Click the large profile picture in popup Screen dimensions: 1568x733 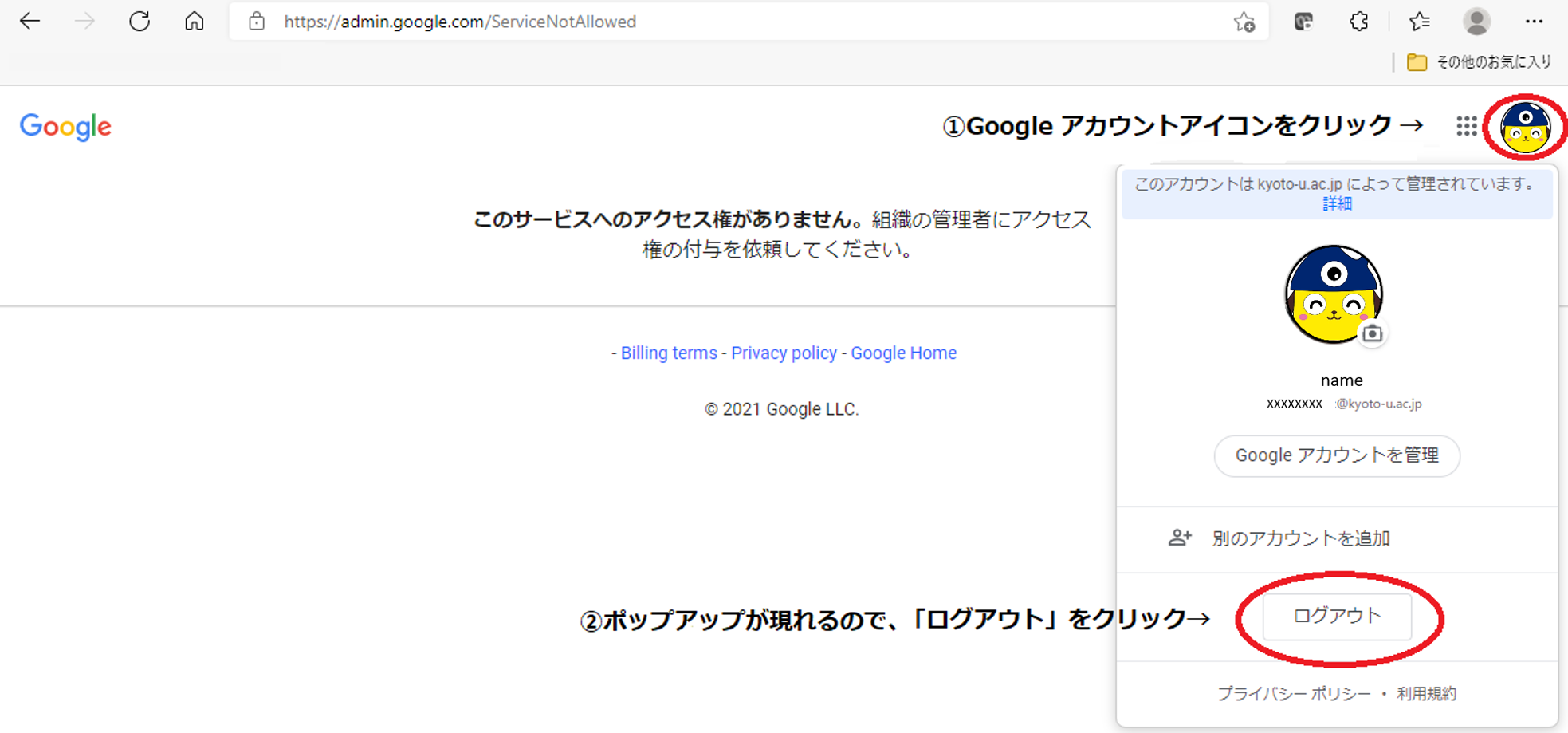tap(1334, 294)
